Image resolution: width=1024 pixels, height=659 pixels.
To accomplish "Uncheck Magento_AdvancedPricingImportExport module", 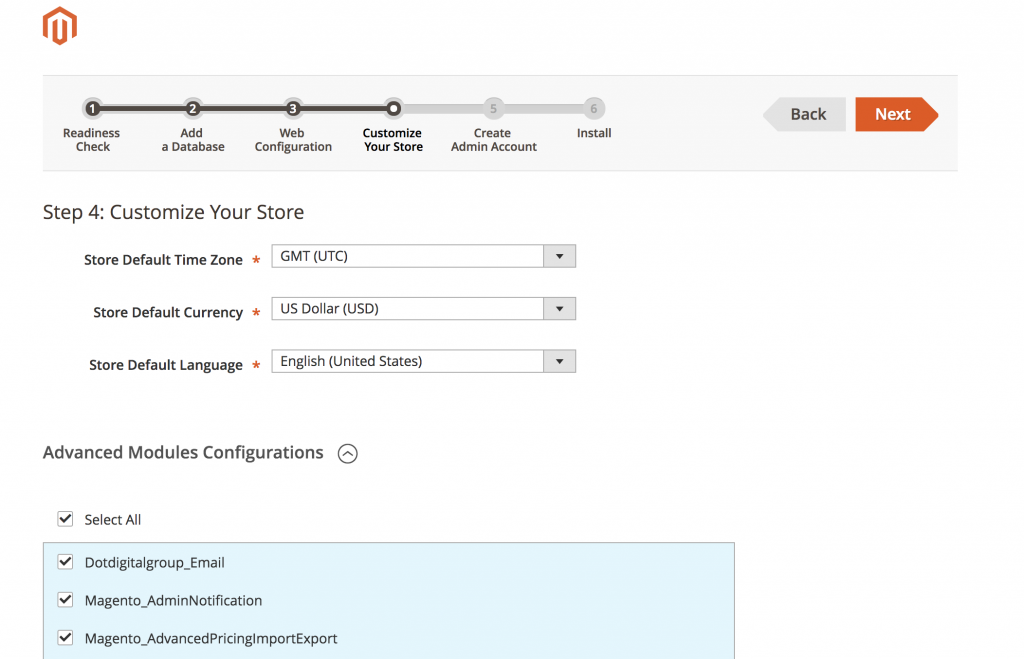I will 65,637.
